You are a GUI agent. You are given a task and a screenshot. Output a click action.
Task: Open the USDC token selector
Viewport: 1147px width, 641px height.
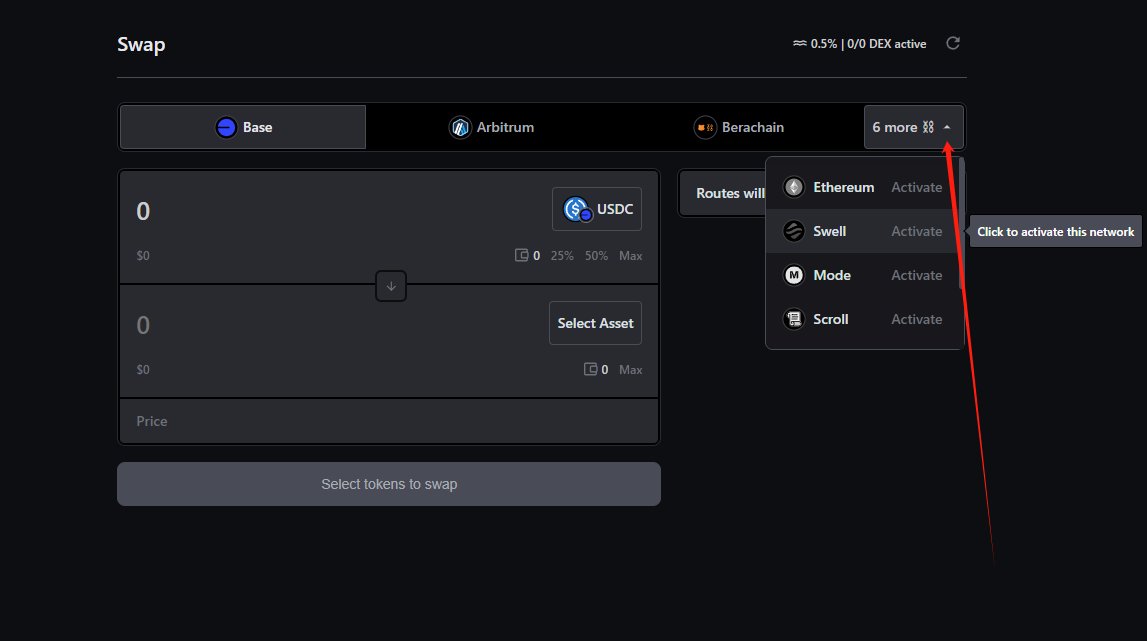pos(597,209)
